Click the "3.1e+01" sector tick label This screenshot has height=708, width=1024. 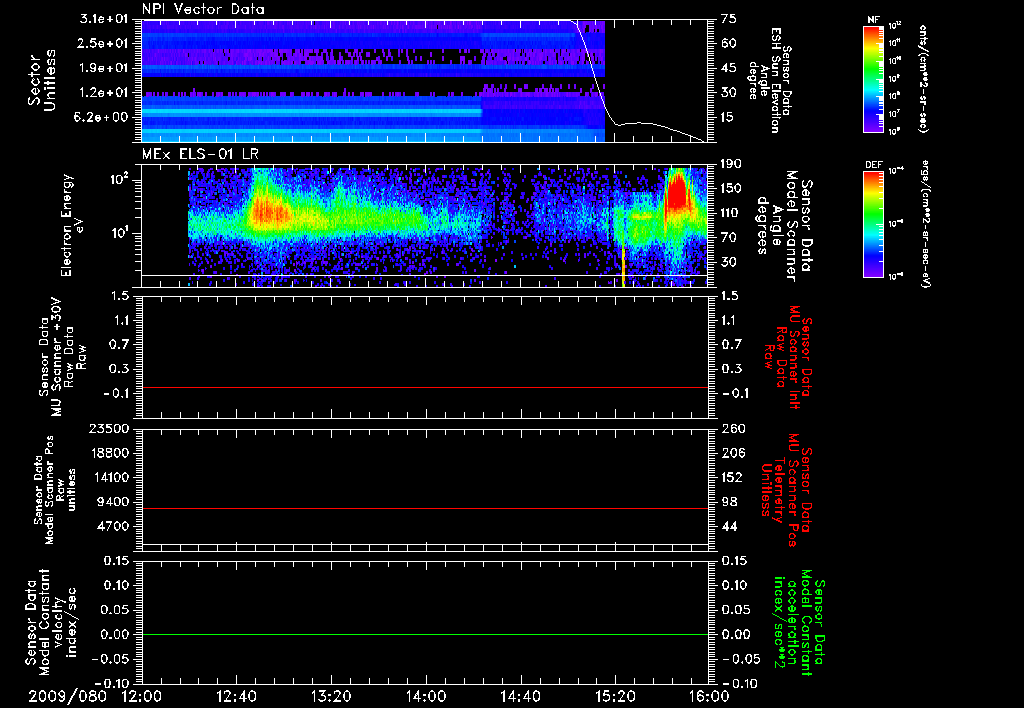[106, 19]
